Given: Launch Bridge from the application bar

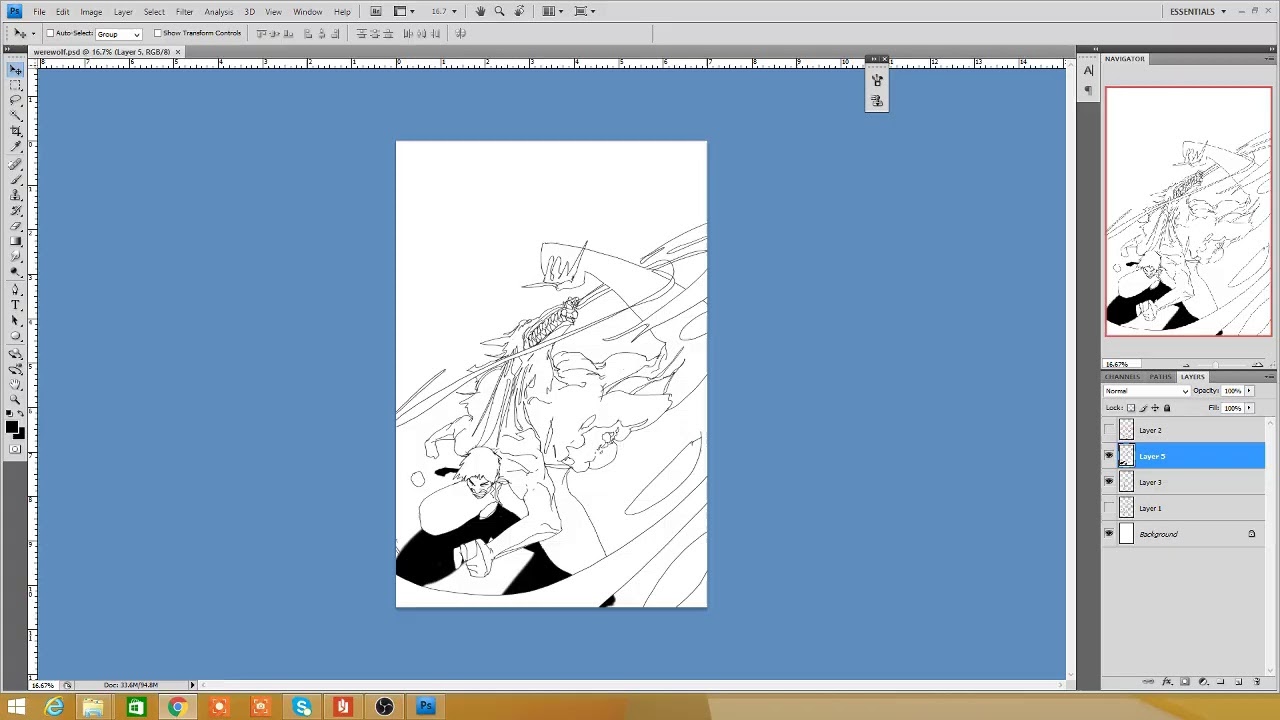Looking at the screenshot, I should coord(376,11).
